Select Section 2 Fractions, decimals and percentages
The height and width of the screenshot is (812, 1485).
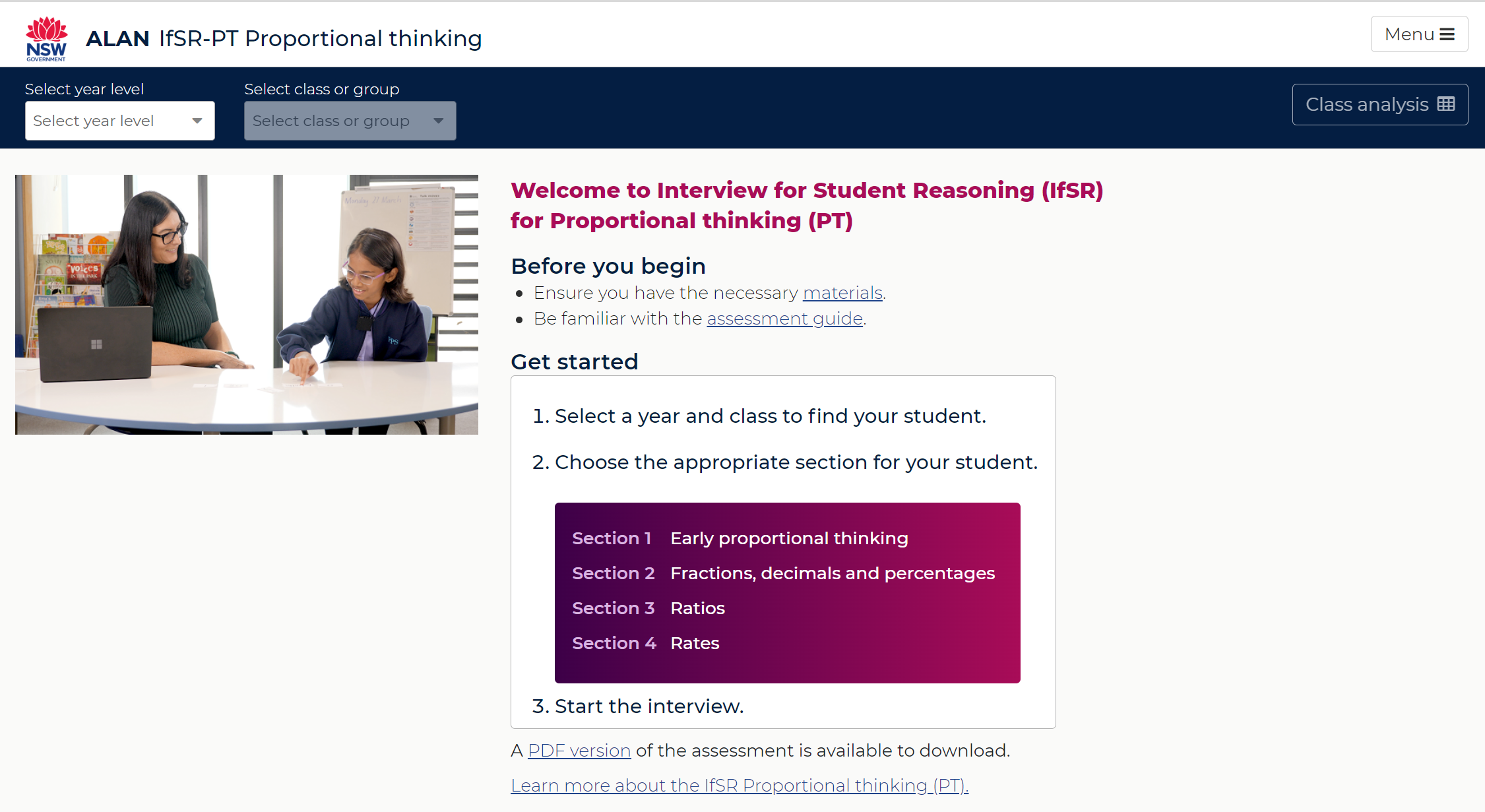click(783, 573)
